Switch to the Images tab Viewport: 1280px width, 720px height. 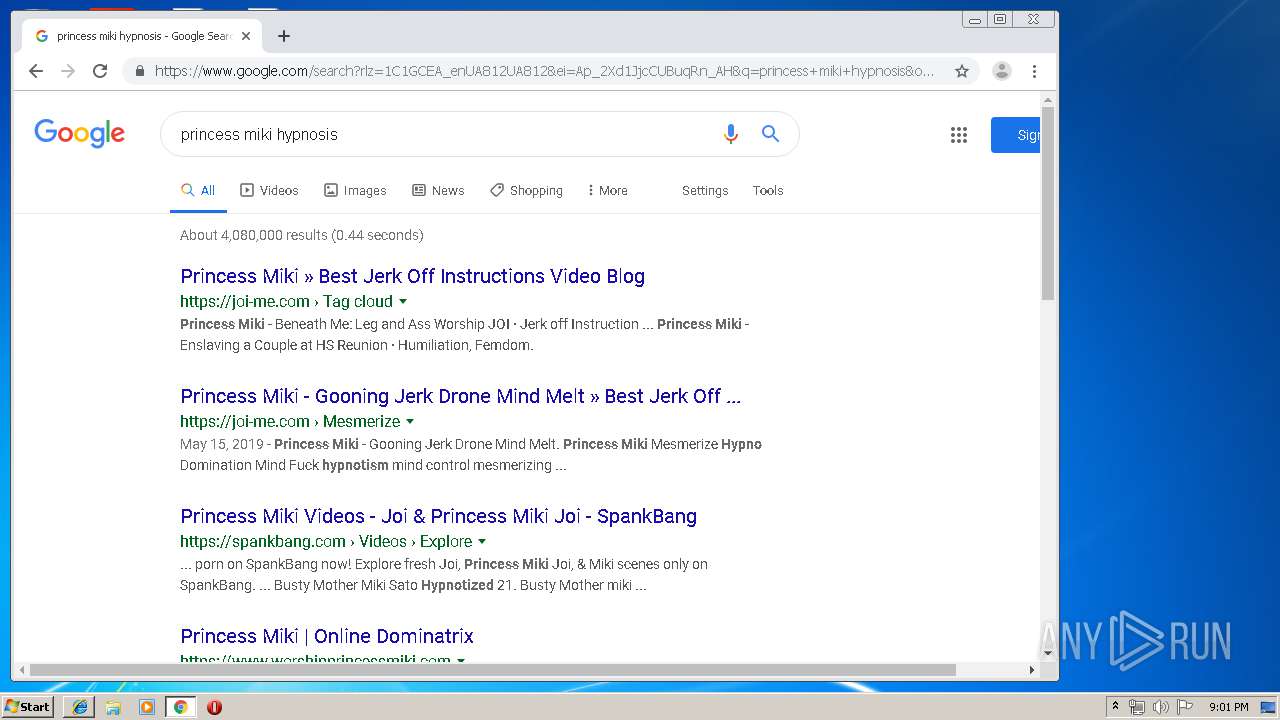click(355, 190)
